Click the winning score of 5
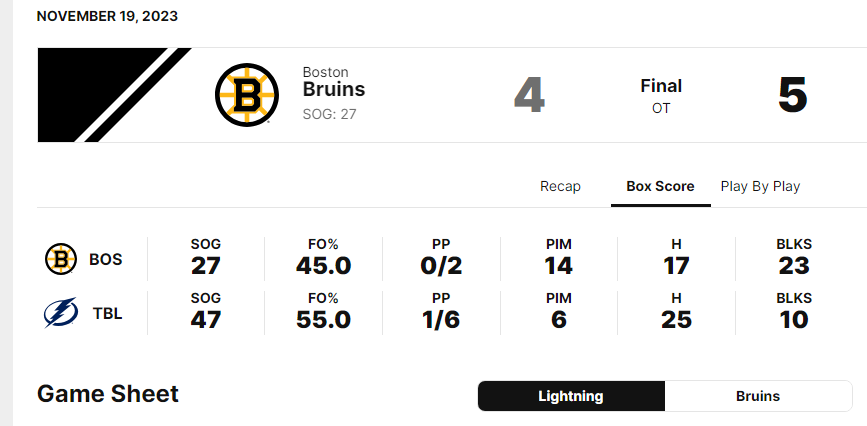This screenshot has height=426, width=867. [792, 96]
